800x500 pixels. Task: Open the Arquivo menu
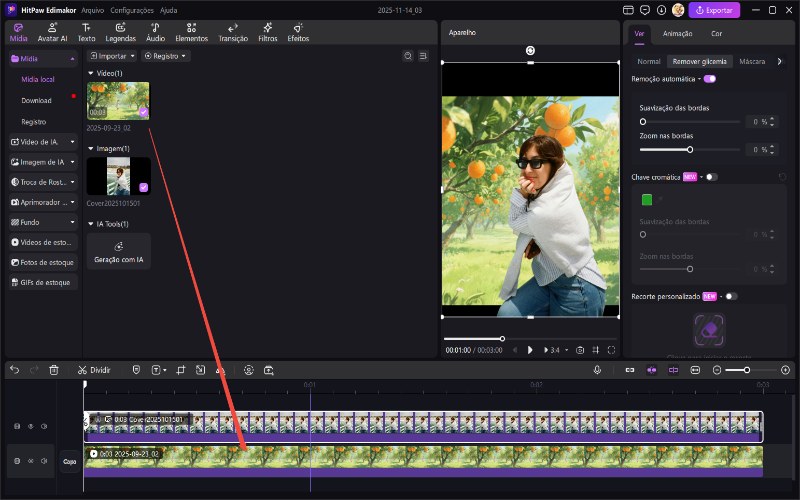pos(92,10)
